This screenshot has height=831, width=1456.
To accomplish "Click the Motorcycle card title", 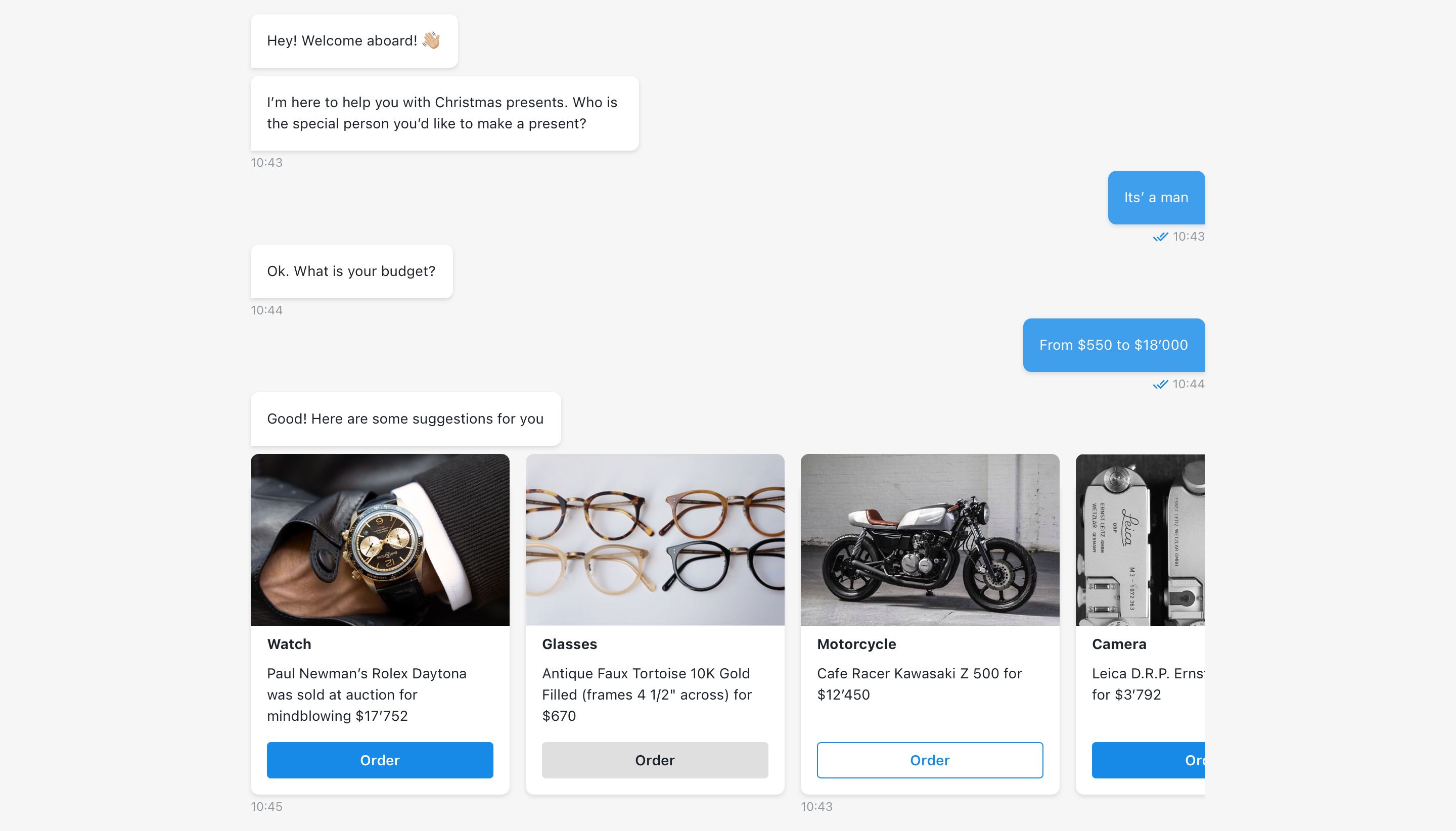I will pos(857,644).
